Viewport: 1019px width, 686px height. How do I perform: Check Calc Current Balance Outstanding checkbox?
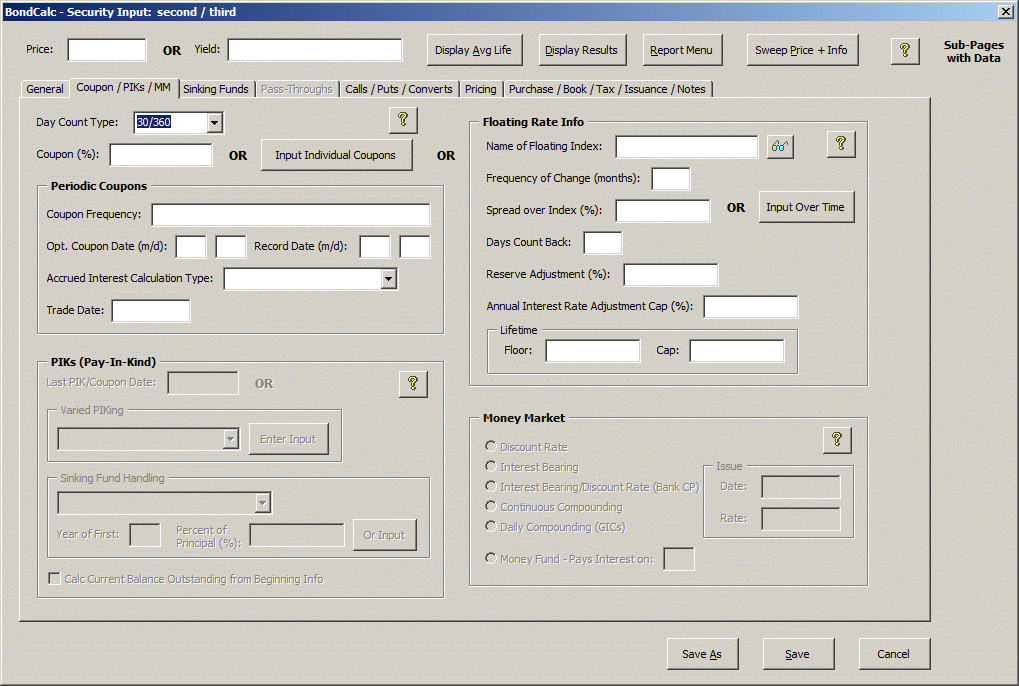click(55, 578)
